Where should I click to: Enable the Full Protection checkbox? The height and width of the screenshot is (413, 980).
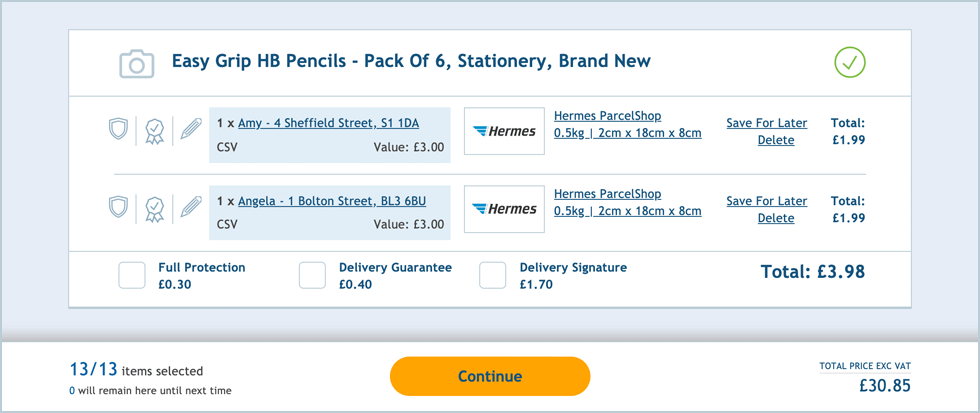[x=132, y=276]
